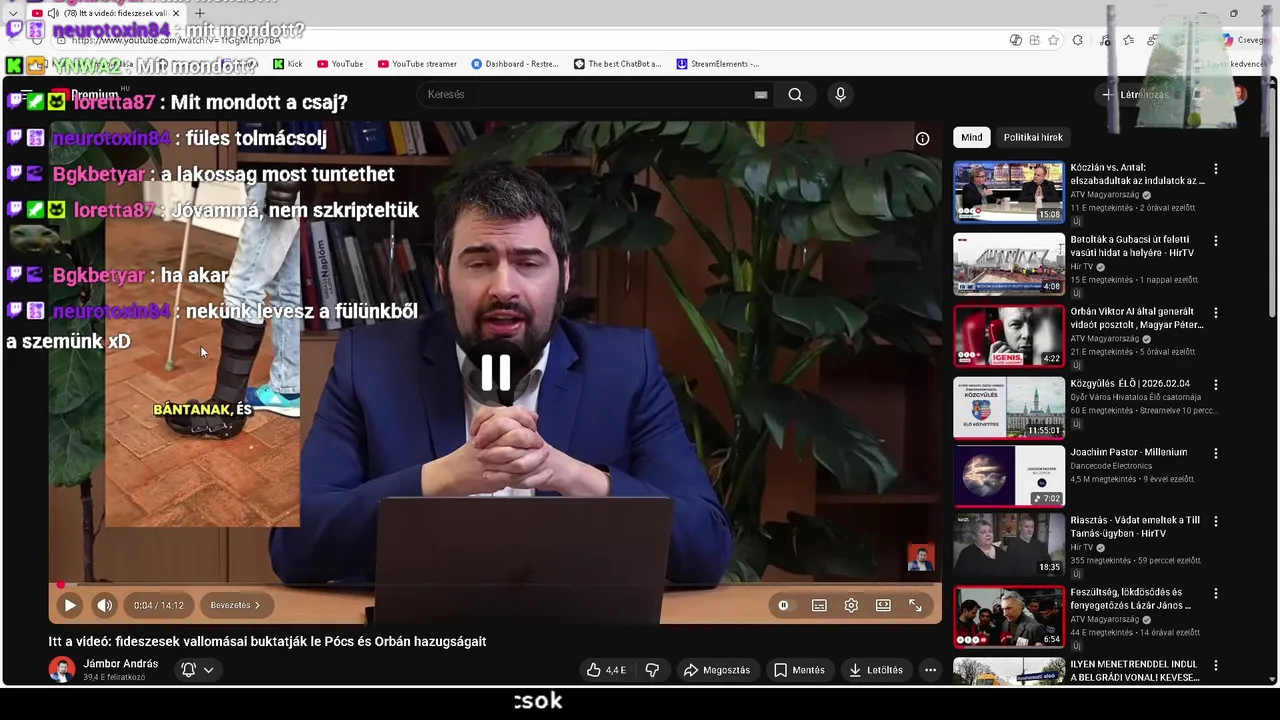Open Riasztás - Vádat emeltek video thumbnail
This screenshot has width=1280, height=720.
[x=1009, y=544]
